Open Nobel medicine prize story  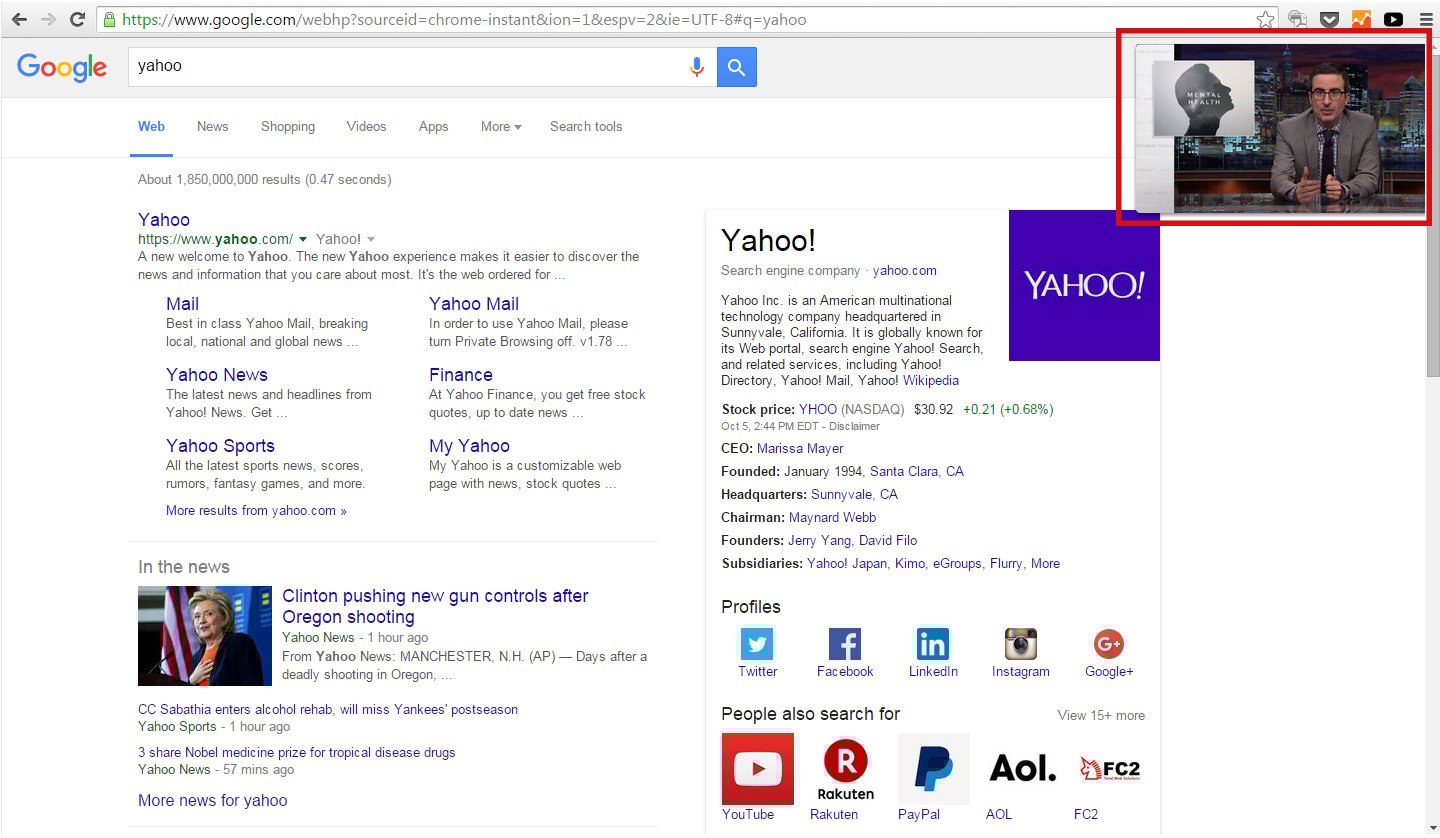click(296, 753)
